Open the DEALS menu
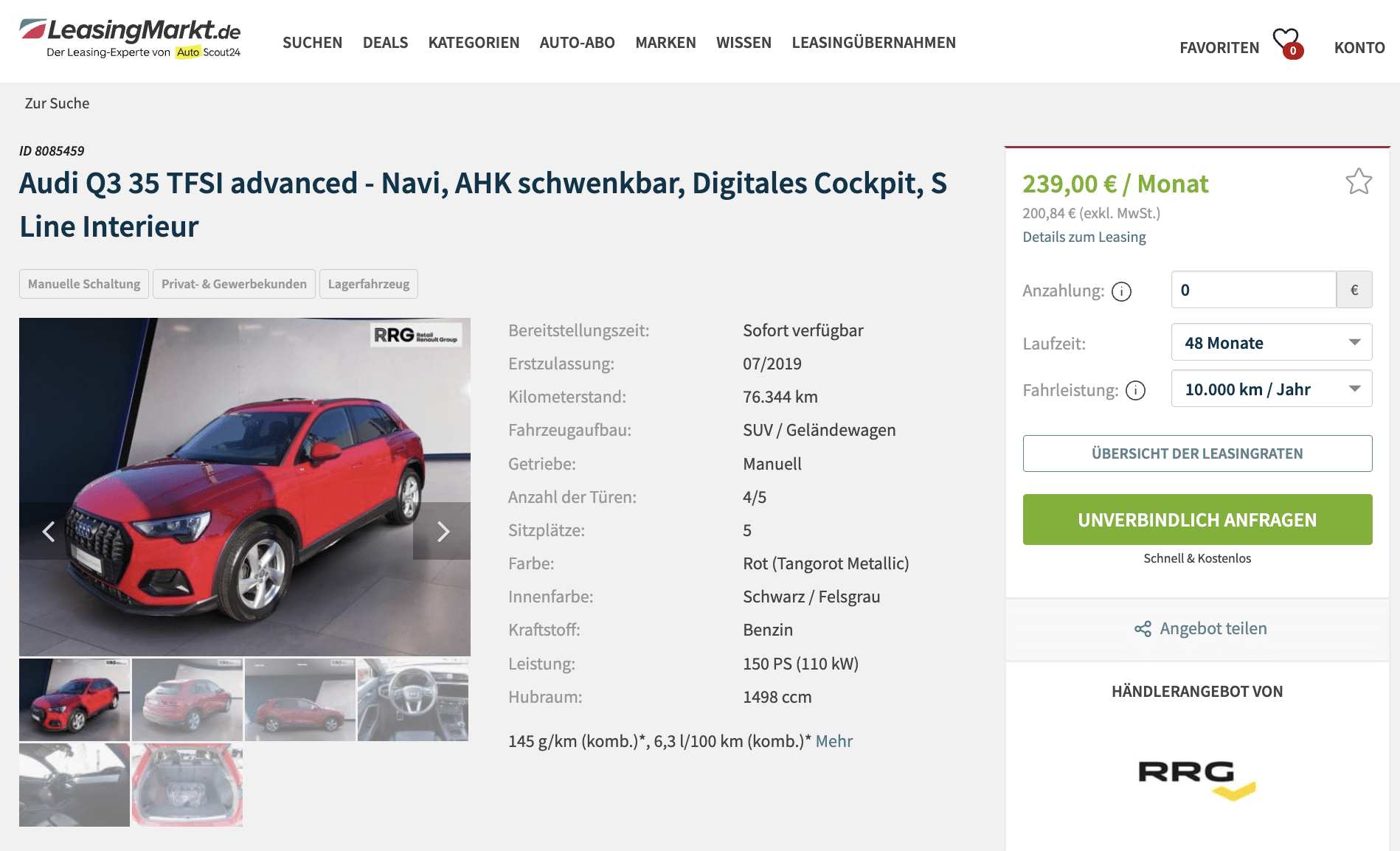 pyautogui.click(x=385, y=43)
